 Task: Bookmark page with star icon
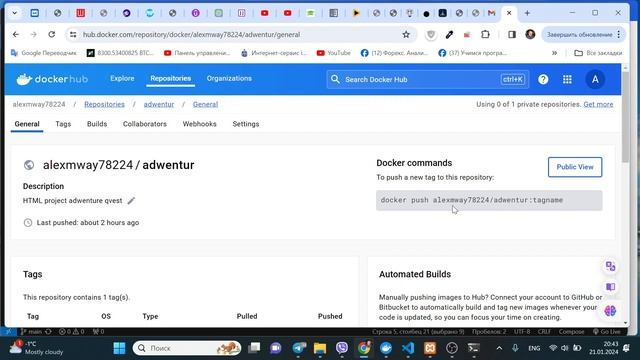coord(406,35)
